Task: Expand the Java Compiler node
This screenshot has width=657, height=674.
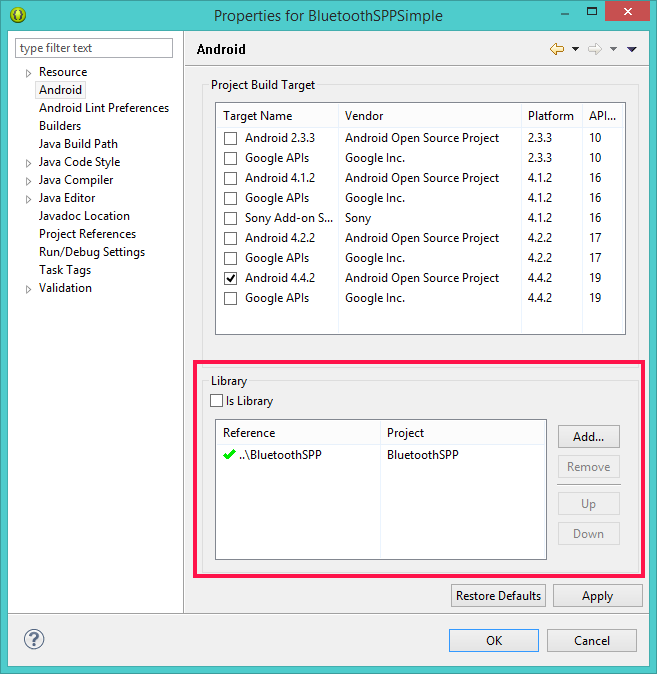Action: [x=28, y=181]
